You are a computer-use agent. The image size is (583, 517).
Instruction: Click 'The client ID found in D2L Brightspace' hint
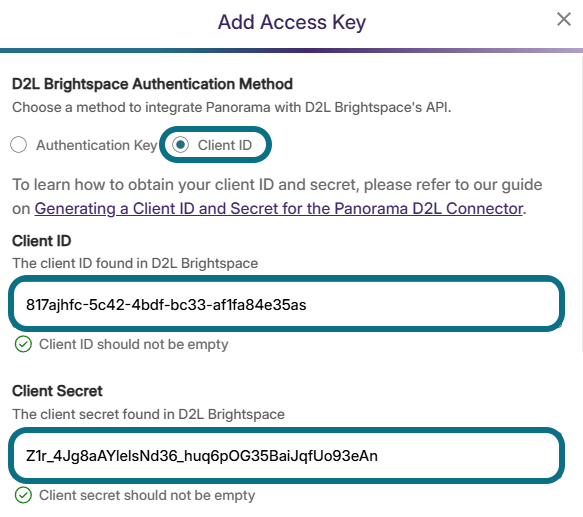click(135, 263)
